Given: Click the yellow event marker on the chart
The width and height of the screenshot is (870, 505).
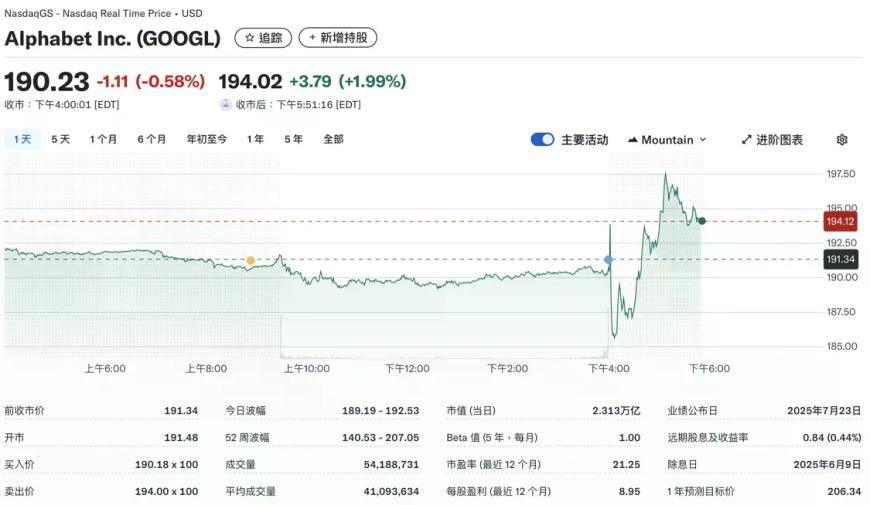Looking at the screenshot, I should 251,260.
